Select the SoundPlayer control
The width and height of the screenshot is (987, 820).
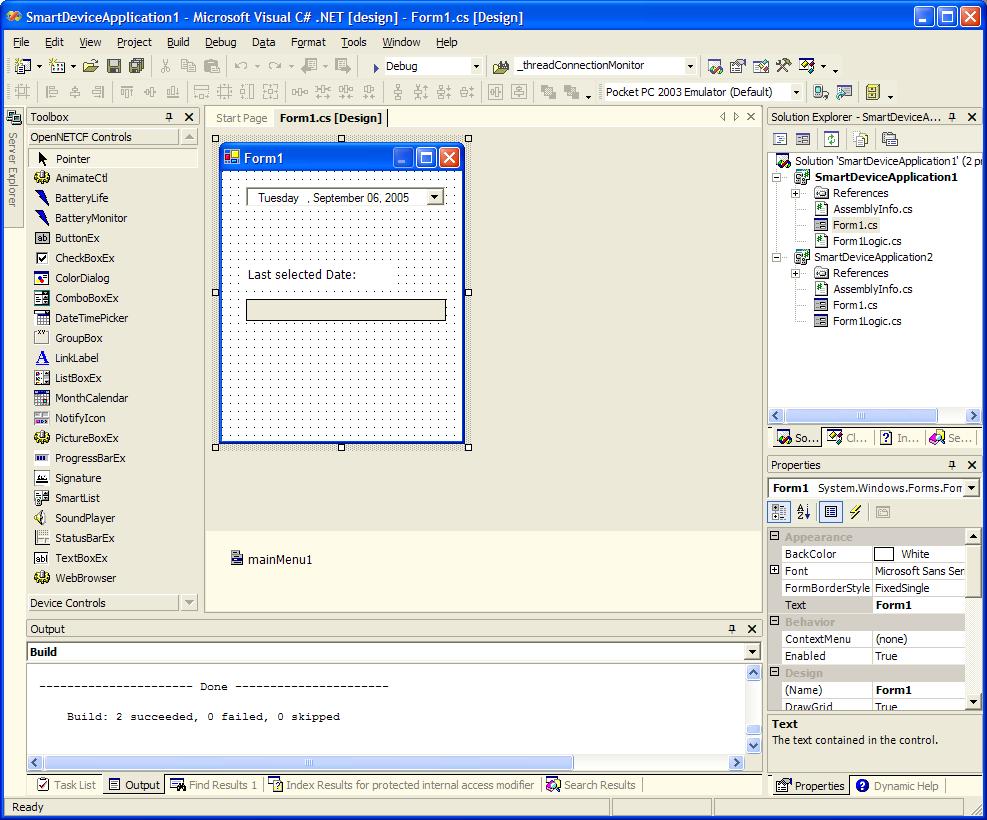tap(85, 518)
